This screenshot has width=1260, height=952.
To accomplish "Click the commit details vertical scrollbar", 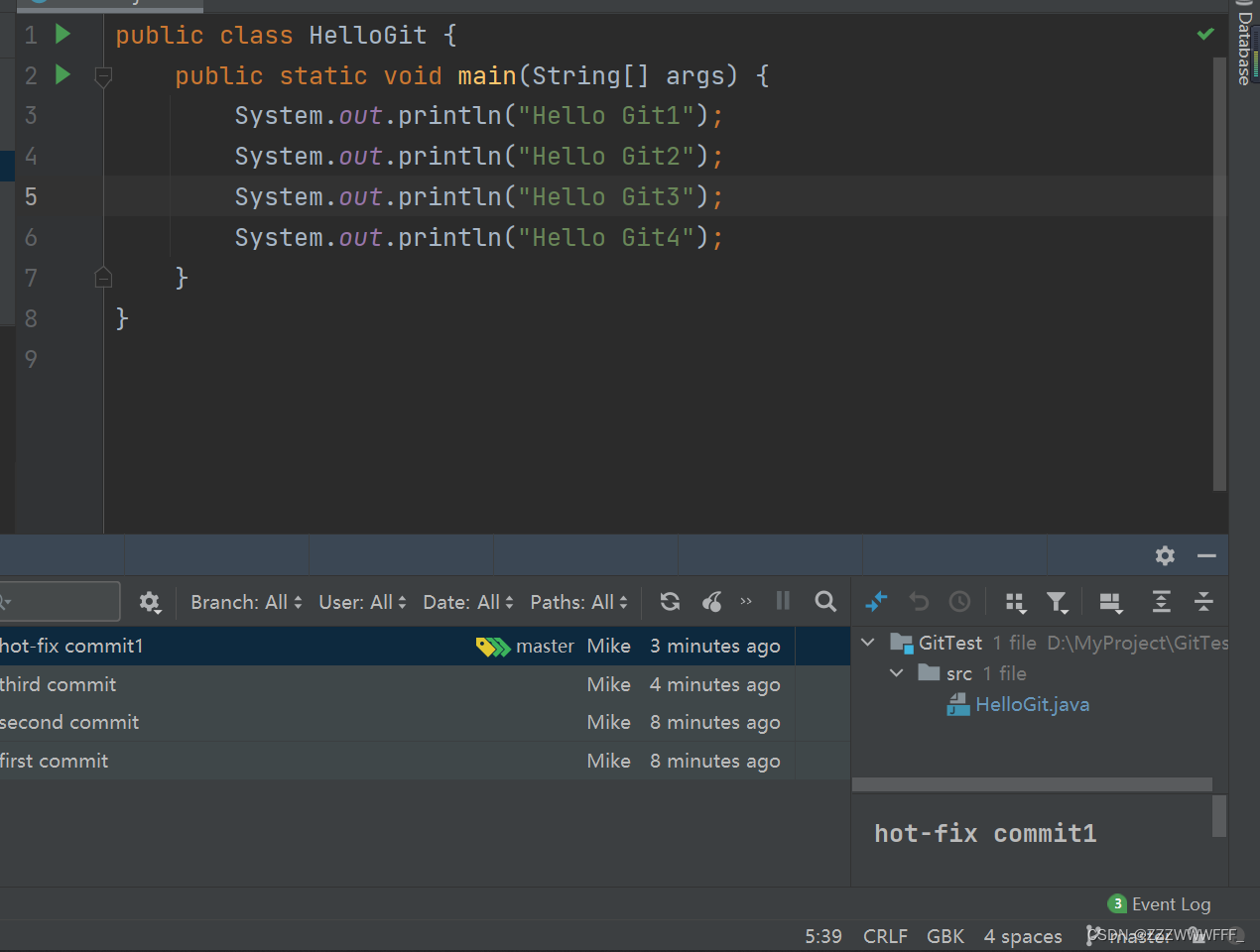I will [1219, 816].
